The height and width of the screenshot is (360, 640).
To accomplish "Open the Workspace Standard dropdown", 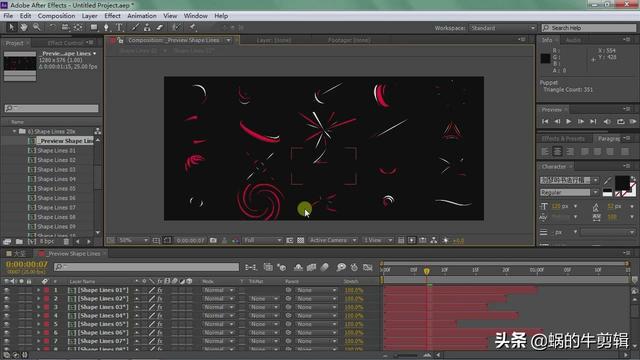I will 502,28.
